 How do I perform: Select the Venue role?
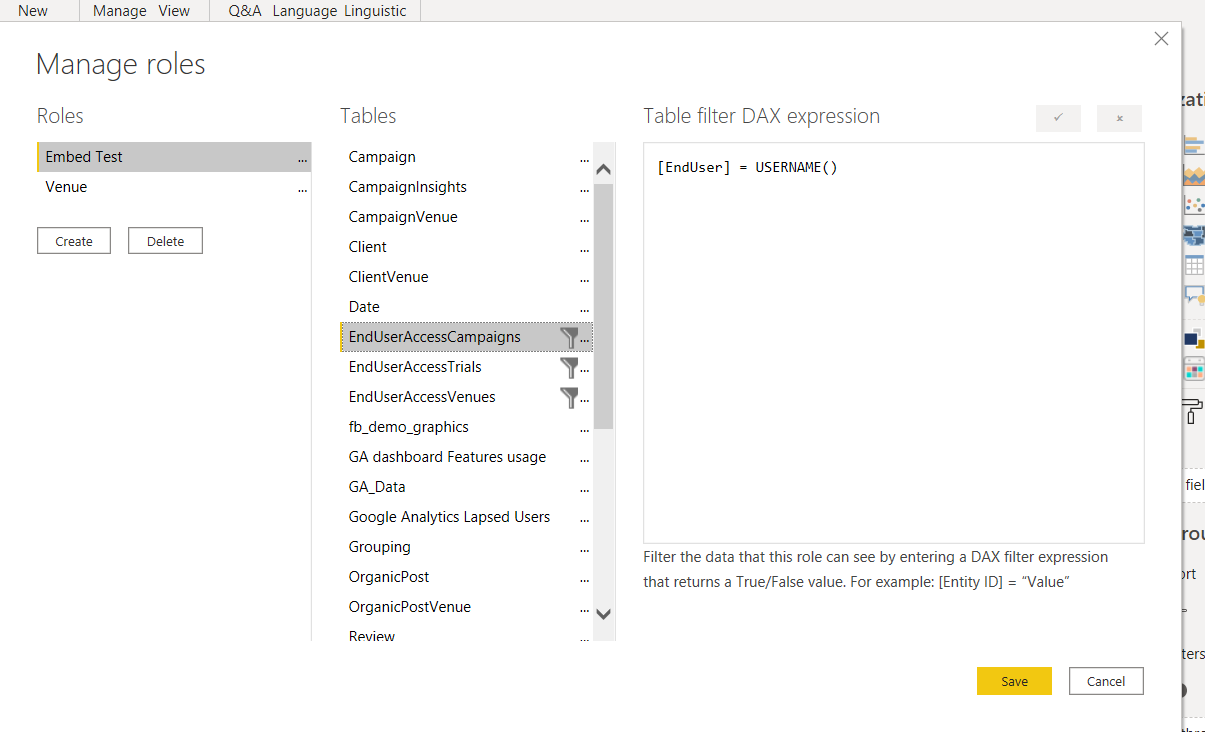pyautogui.click(x=174, y=187)
